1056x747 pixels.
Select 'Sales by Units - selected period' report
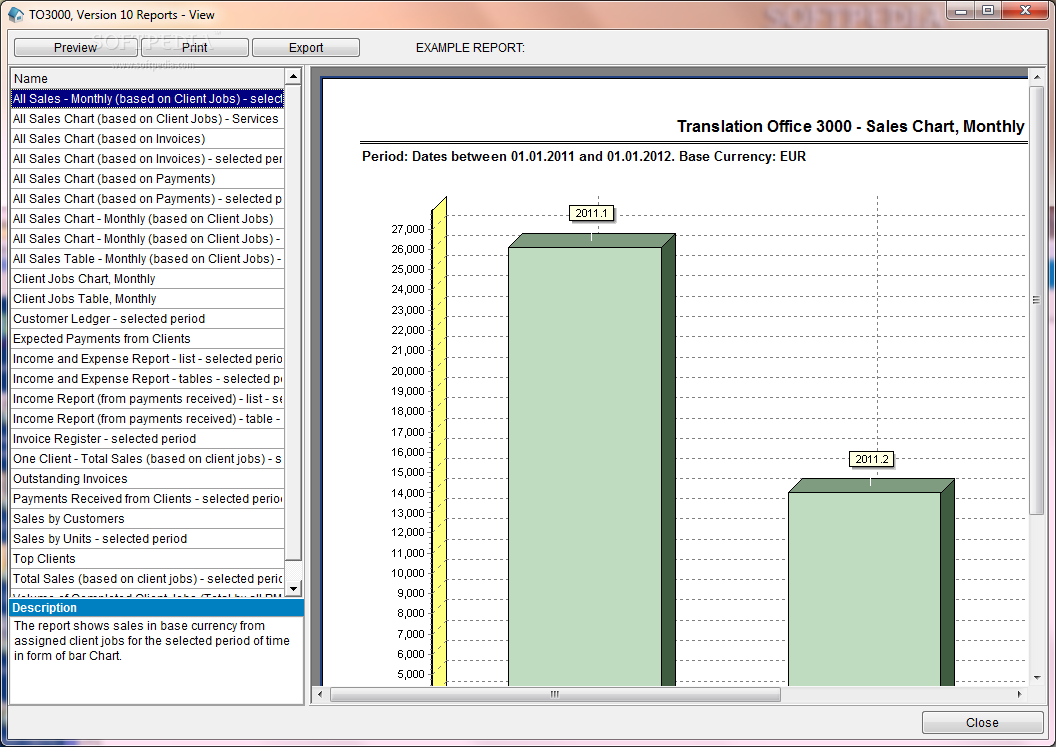147,539
